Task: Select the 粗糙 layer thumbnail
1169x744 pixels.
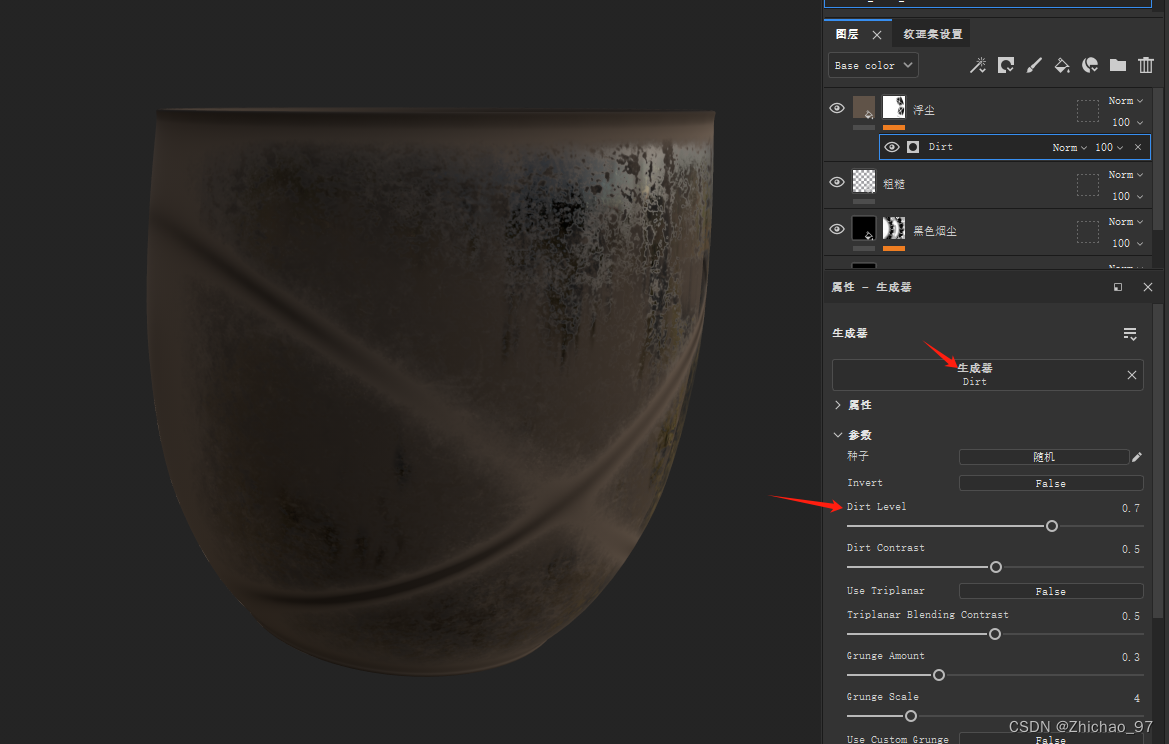Action: pyautogui.click(x=864, y=181)
